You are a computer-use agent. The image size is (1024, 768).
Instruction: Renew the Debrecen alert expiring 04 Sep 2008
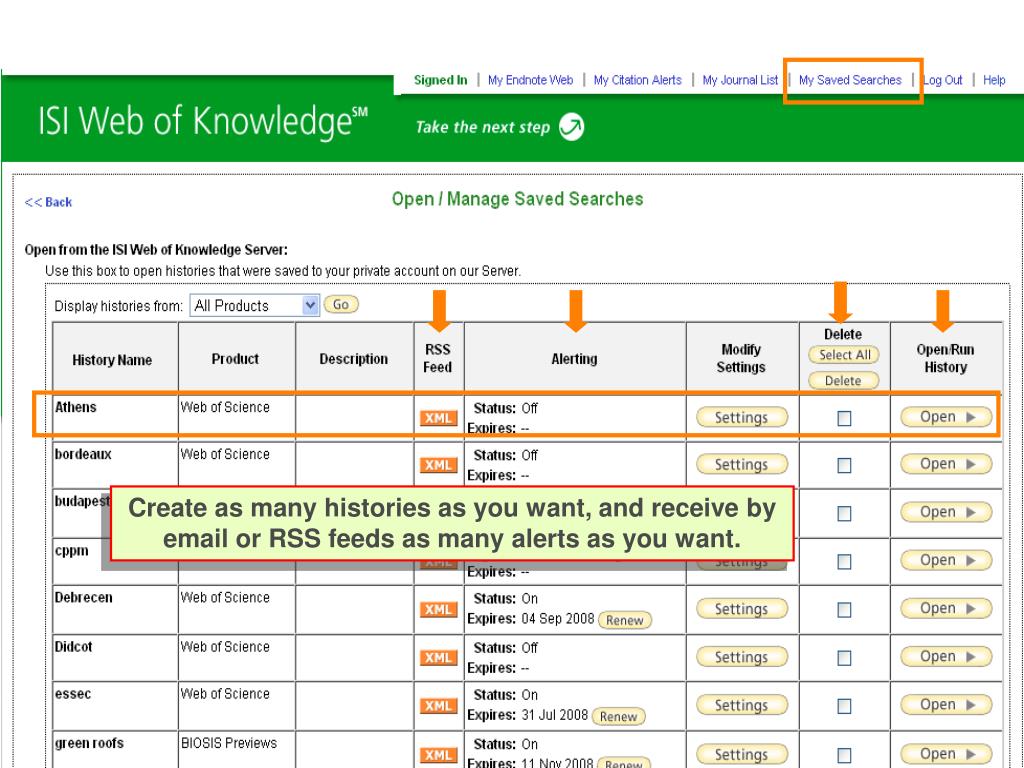click(625, 620)
